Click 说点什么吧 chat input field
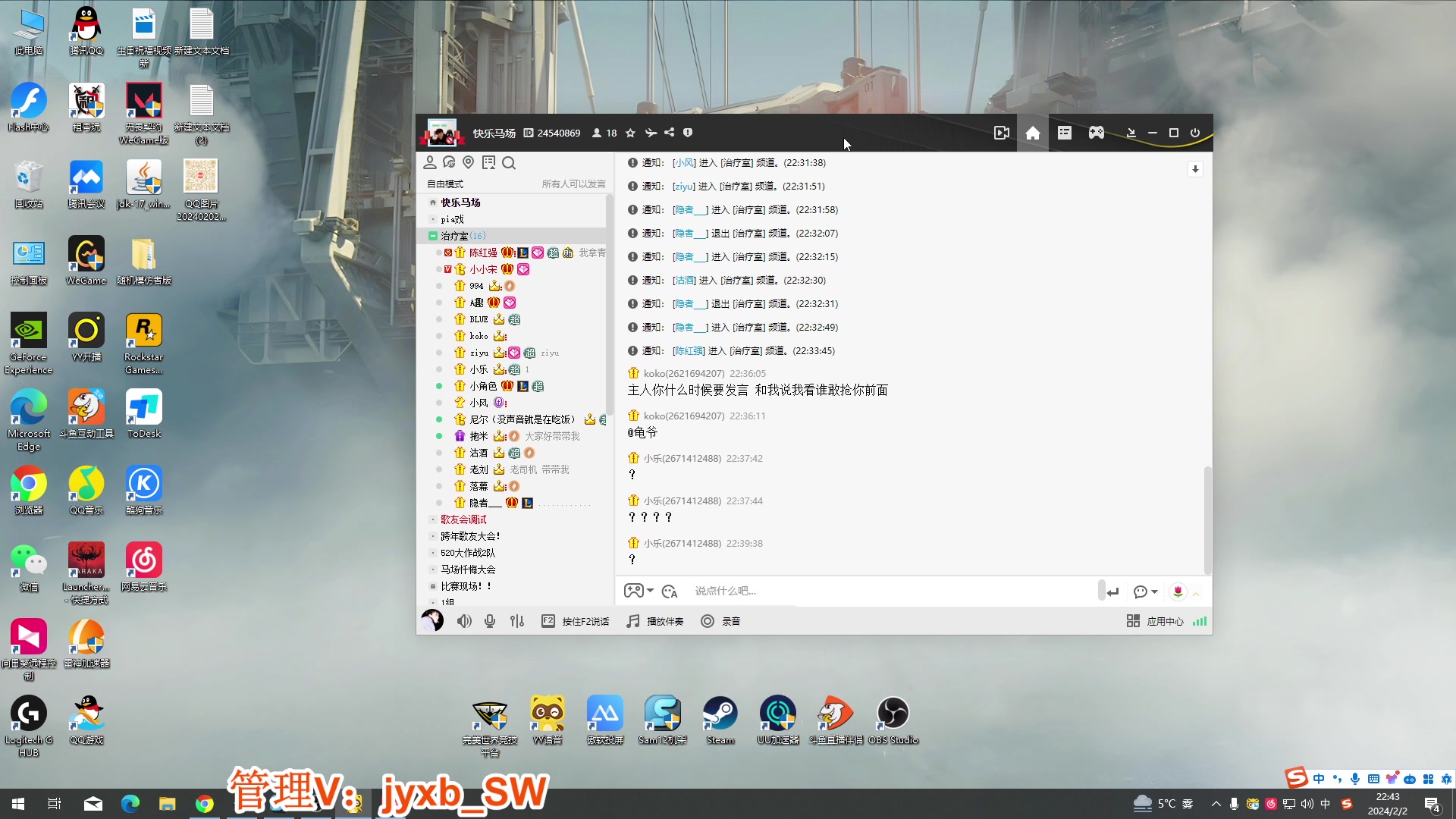This screenshot has width=1456, height=819. [x=885, y=591]
